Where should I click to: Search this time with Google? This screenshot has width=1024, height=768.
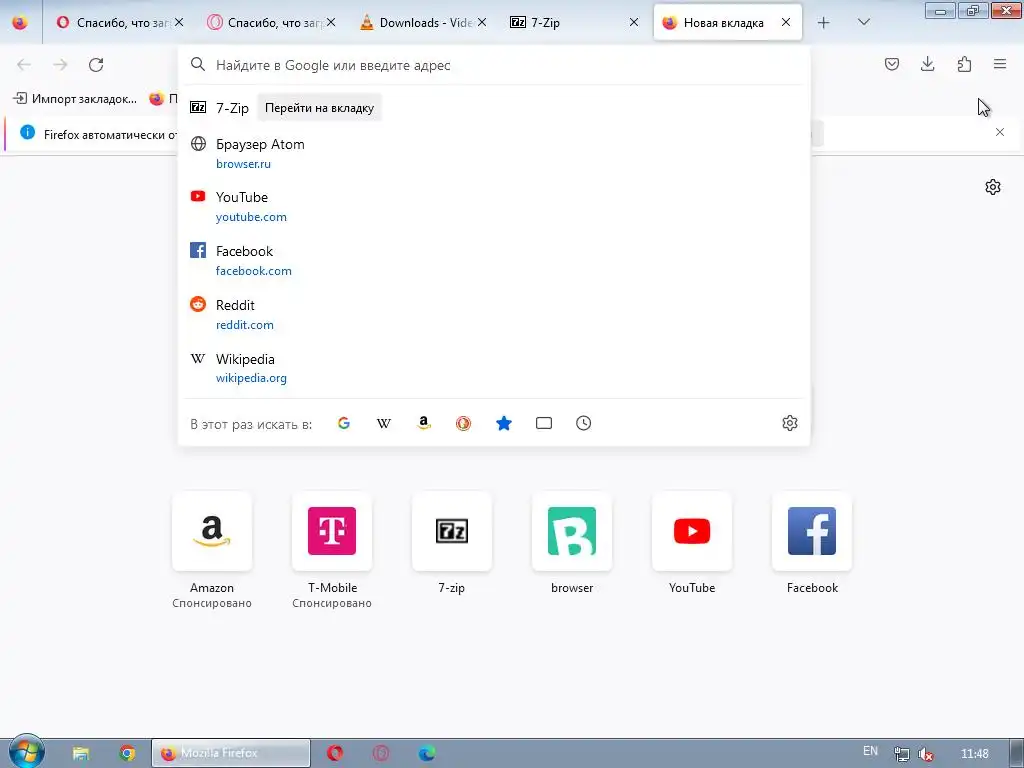click(344, 423)
